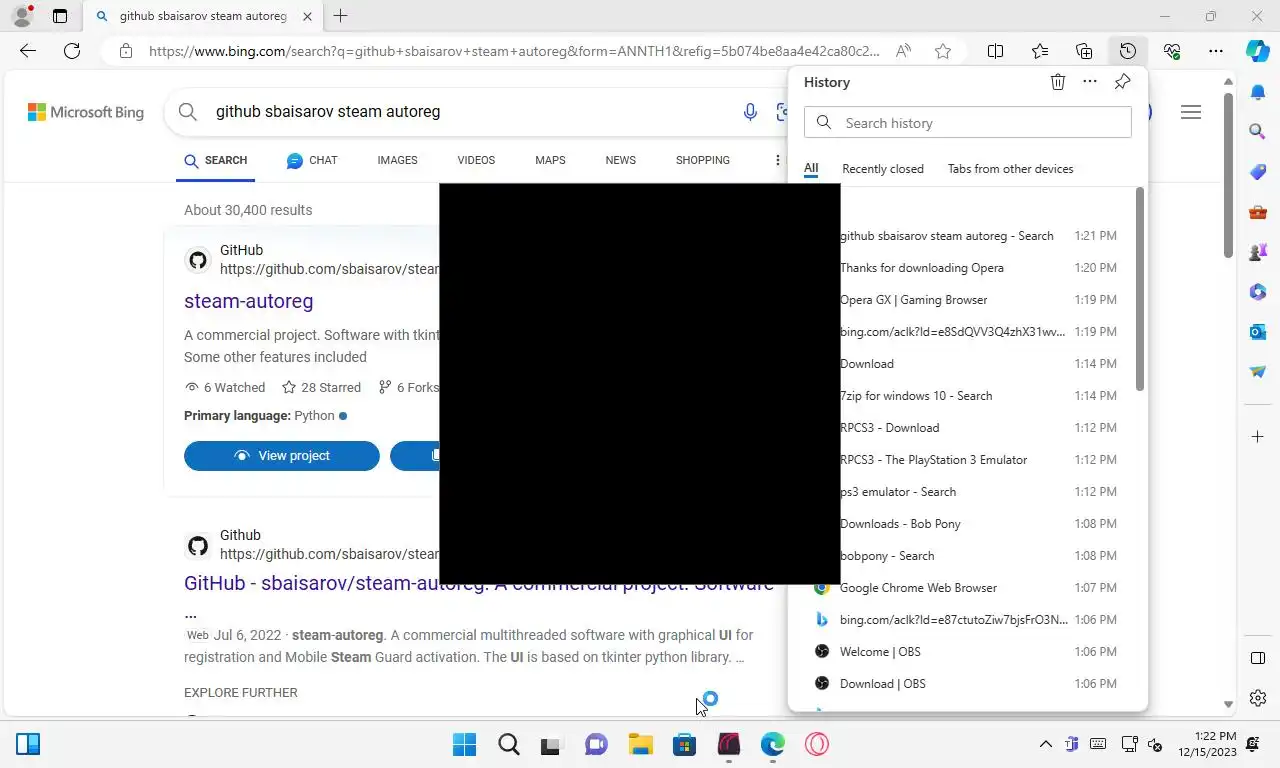1280x768 pixels.
Task: Open sidebar notifications bell
Action: click(1258, 92)
